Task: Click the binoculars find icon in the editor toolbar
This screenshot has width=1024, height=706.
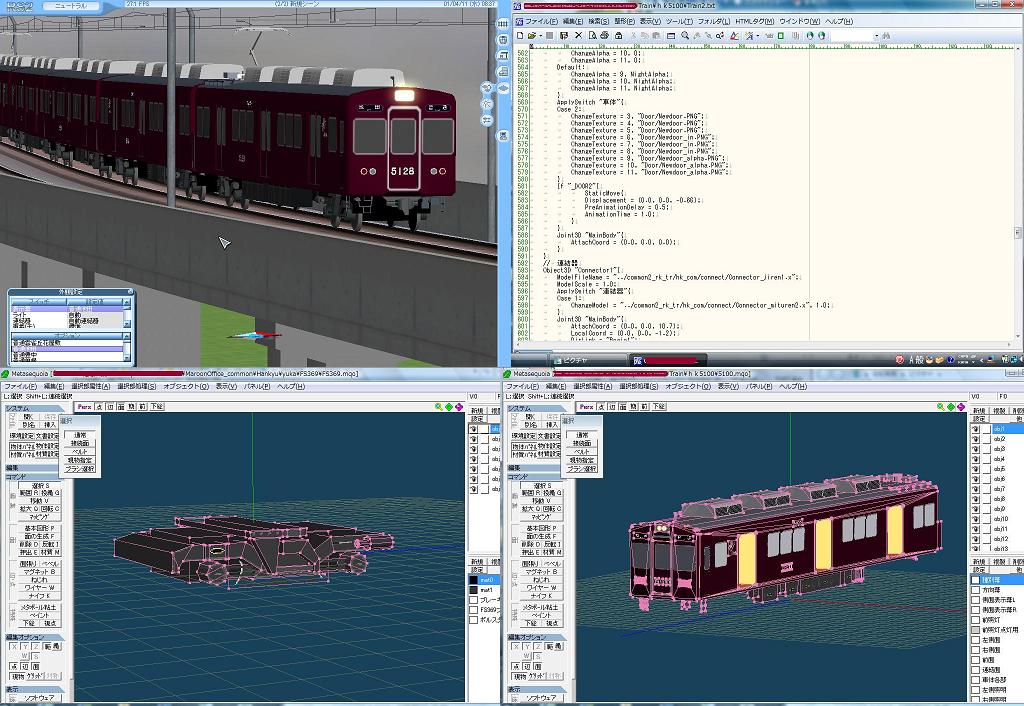Action: tap(886, 35)
